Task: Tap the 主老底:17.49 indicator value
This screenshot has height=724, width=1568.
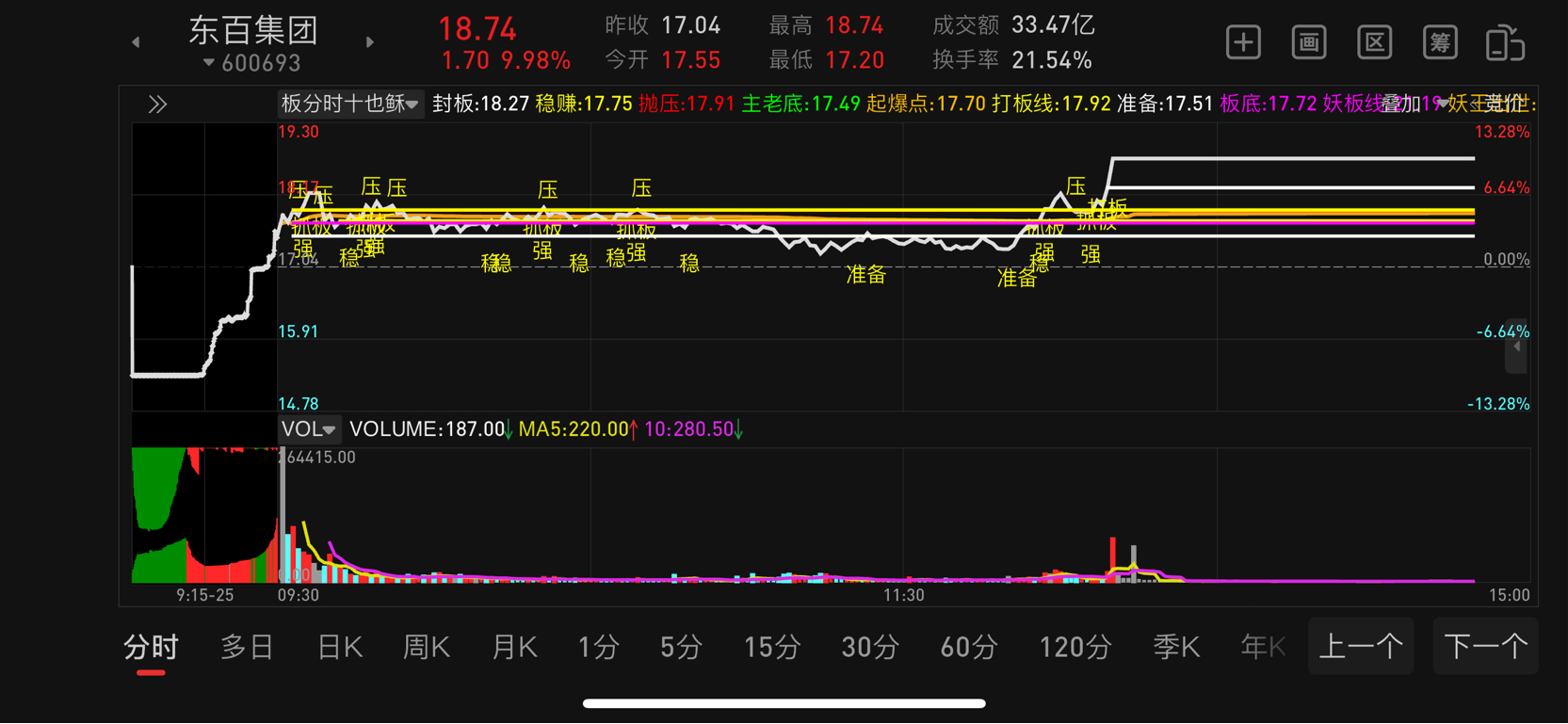Action: [x=800, y=104]
